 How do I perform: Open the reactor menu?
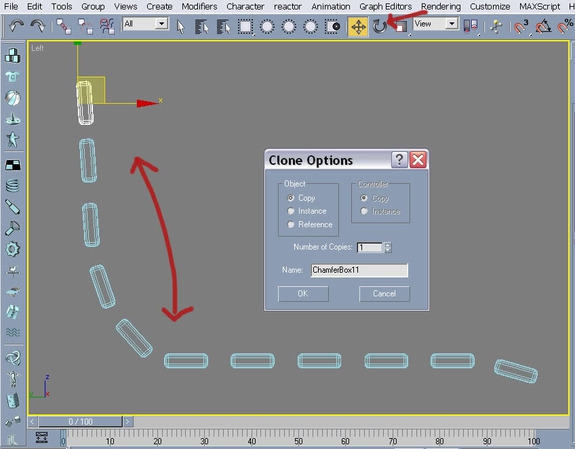(x=288, y=7)
